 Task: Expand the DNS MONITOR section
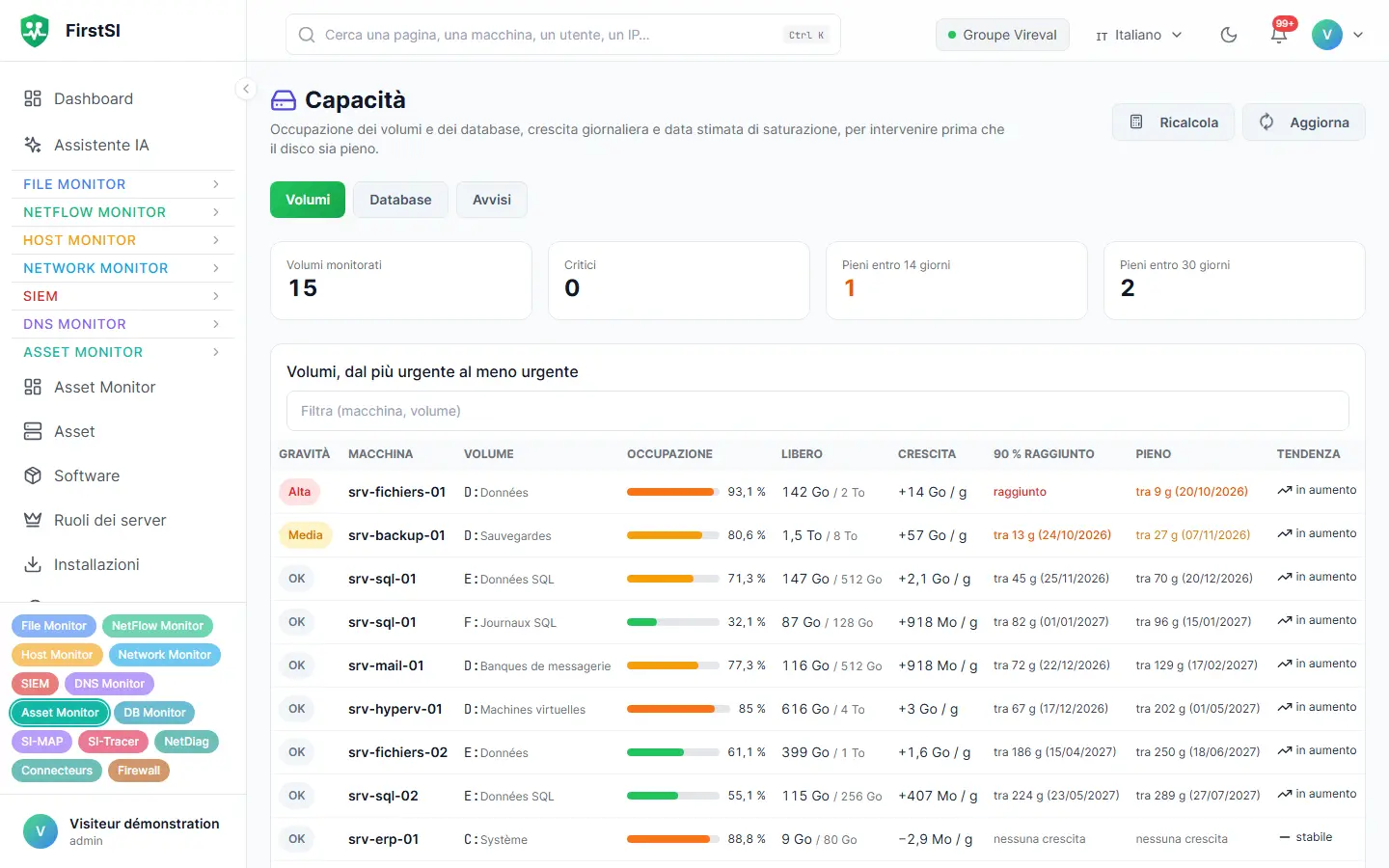pyautogui.click(x=123, y=324)
